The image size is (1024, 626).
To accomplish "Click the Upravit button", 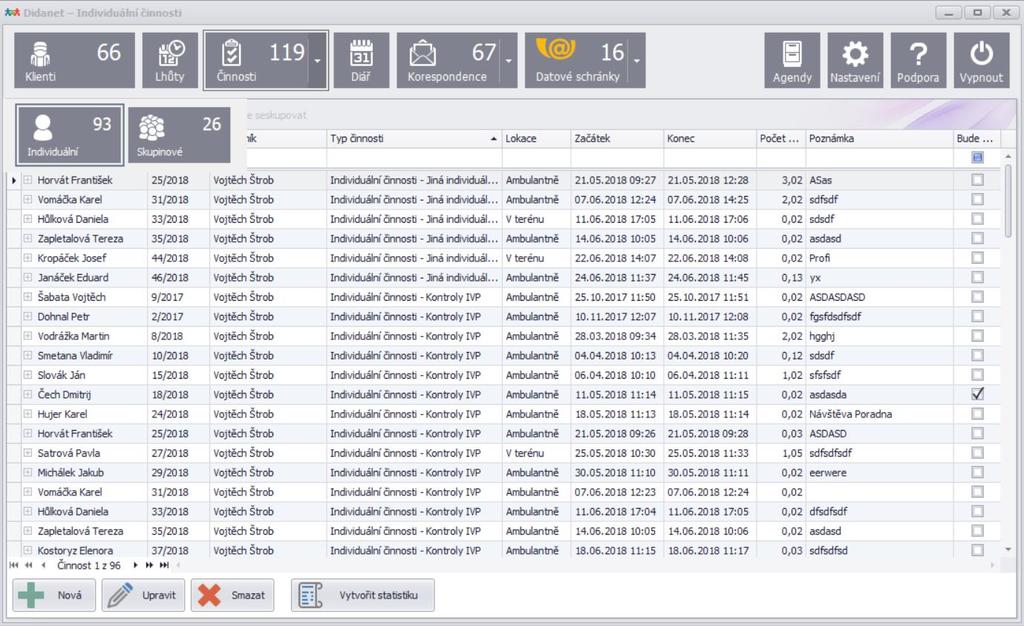I will pos(143,595).
